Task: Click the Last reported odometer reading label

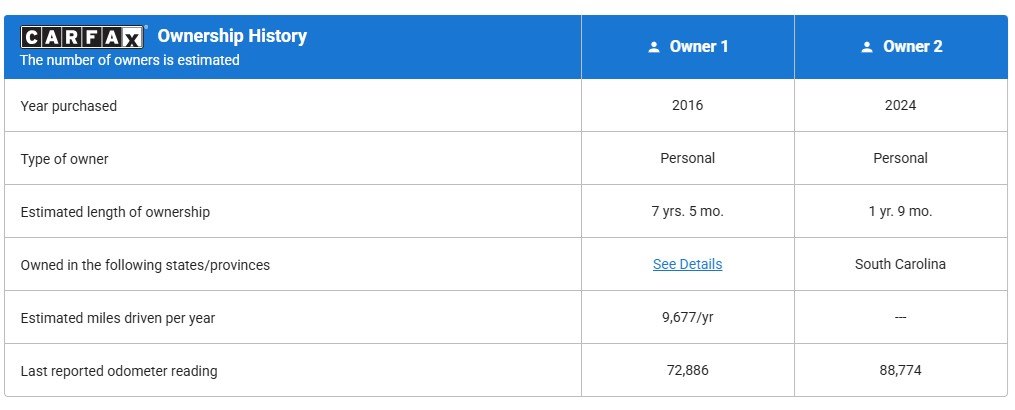Action: click(118, 372)
